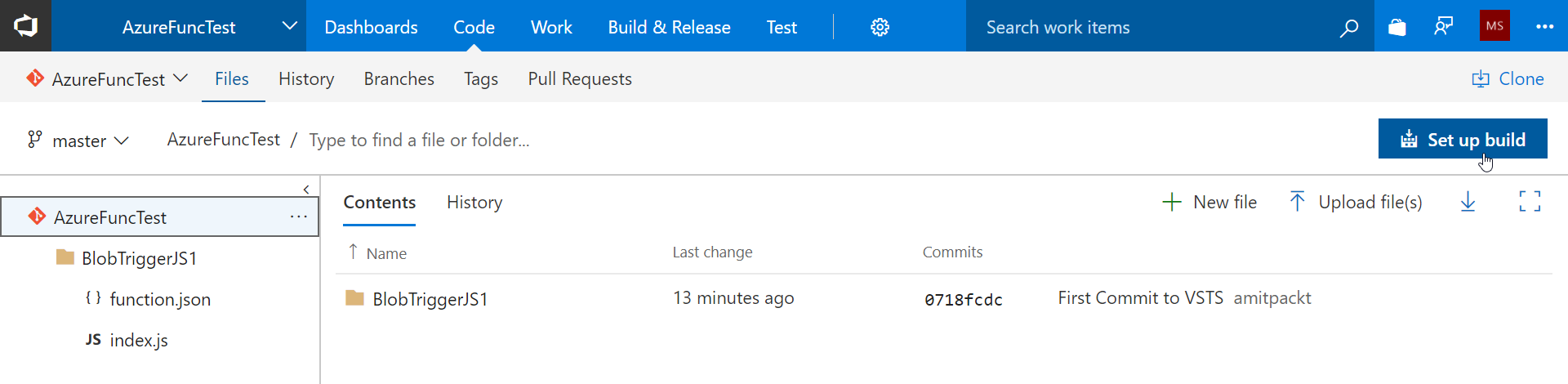Screen dimensions: 1568x384
Task: Click the Last change column header
Action: click(713, 252)
